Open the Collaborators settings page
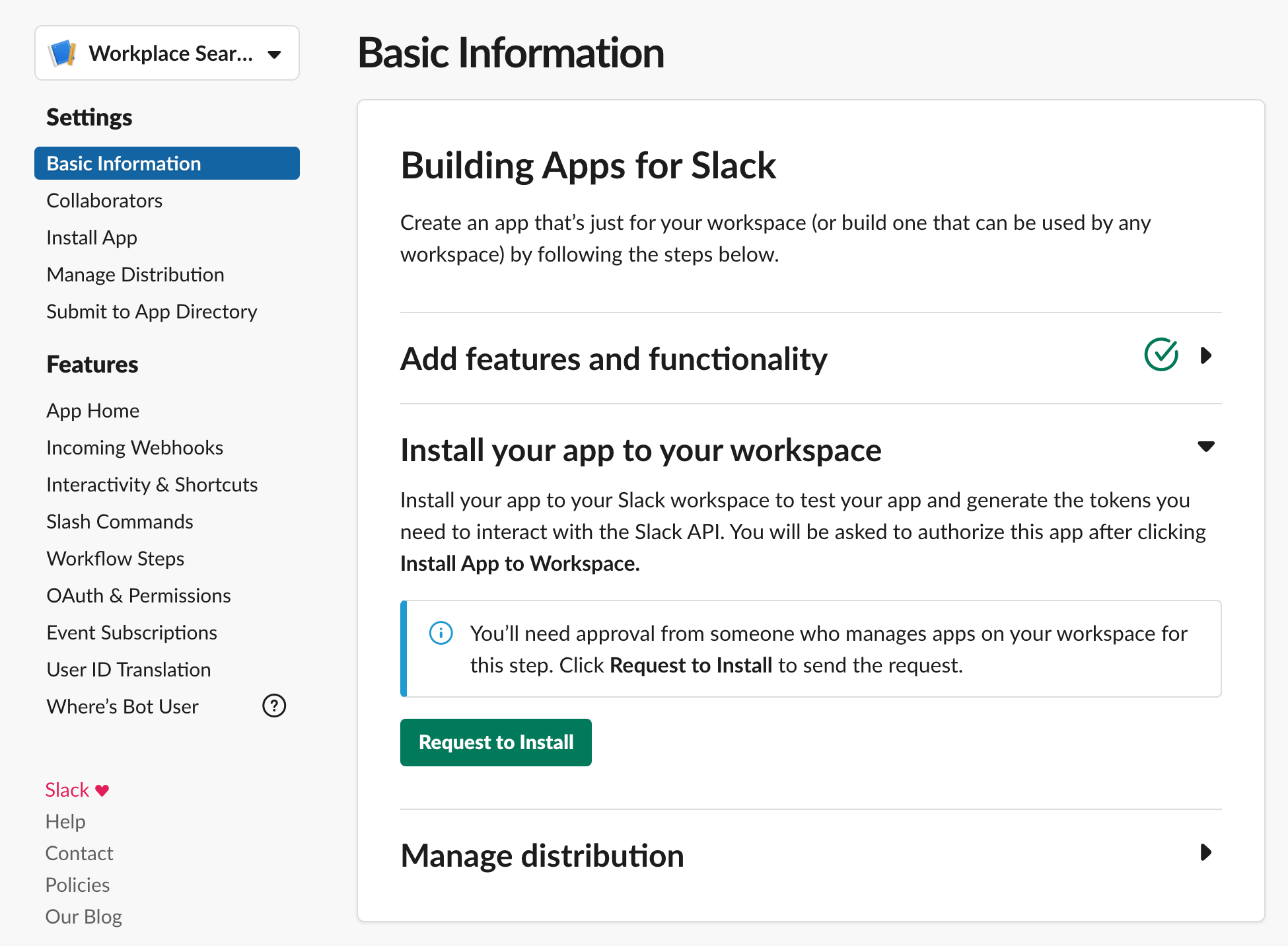Screen dimensions: 1288x946 tap(104, 201)
